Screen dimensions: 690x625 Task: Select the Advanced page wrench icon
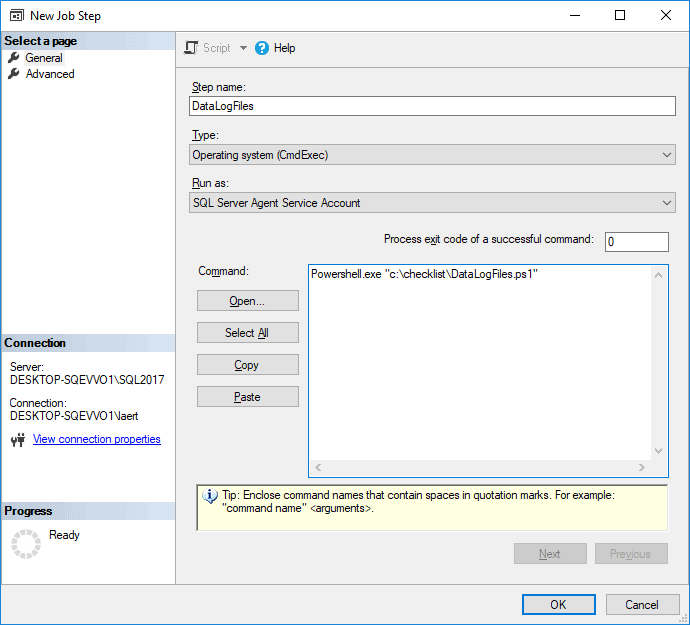14,74
